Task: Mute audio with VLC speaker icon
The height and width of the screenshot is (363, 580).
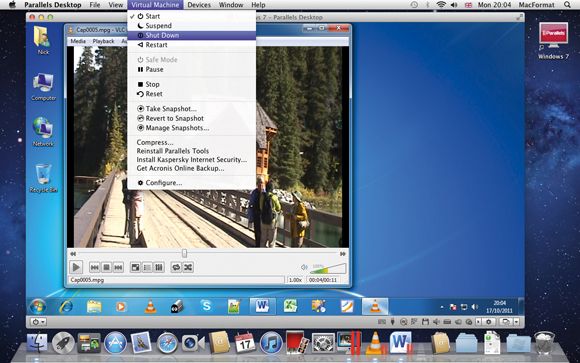Action: 304,267
